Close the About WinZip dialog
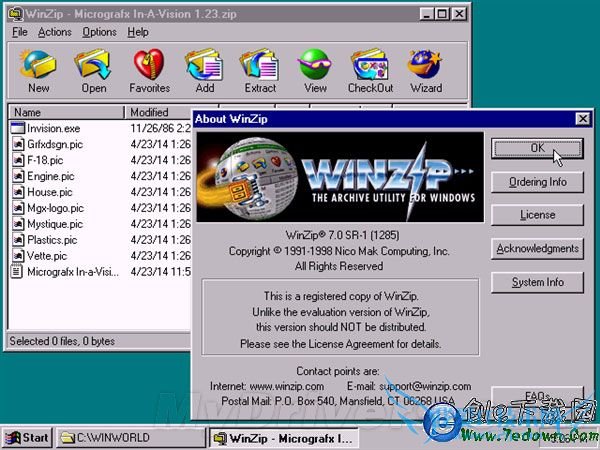This screenshot has width=600, height=450. tap(583, 119)
